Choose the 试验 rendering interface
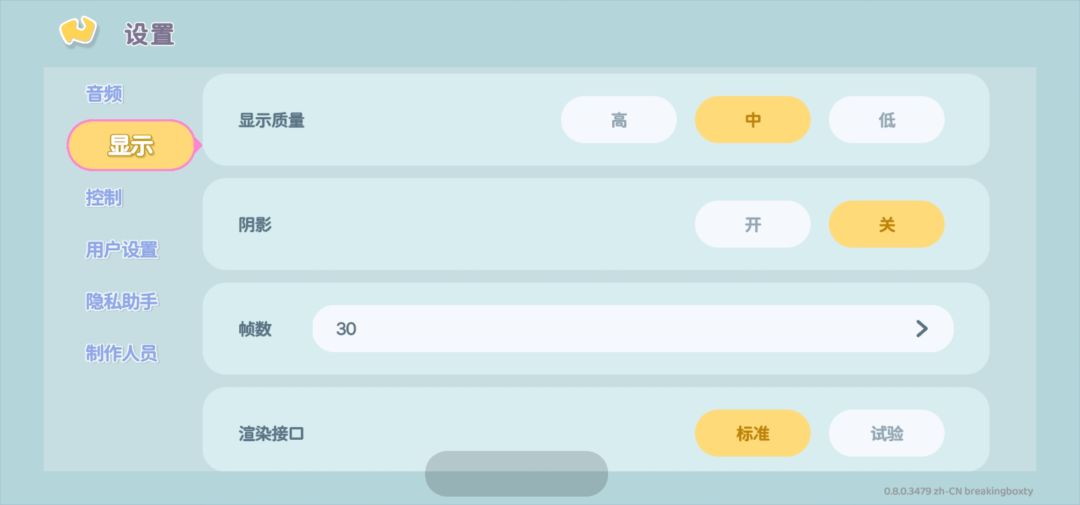The image size is (1080, 505). pos(886,433)
